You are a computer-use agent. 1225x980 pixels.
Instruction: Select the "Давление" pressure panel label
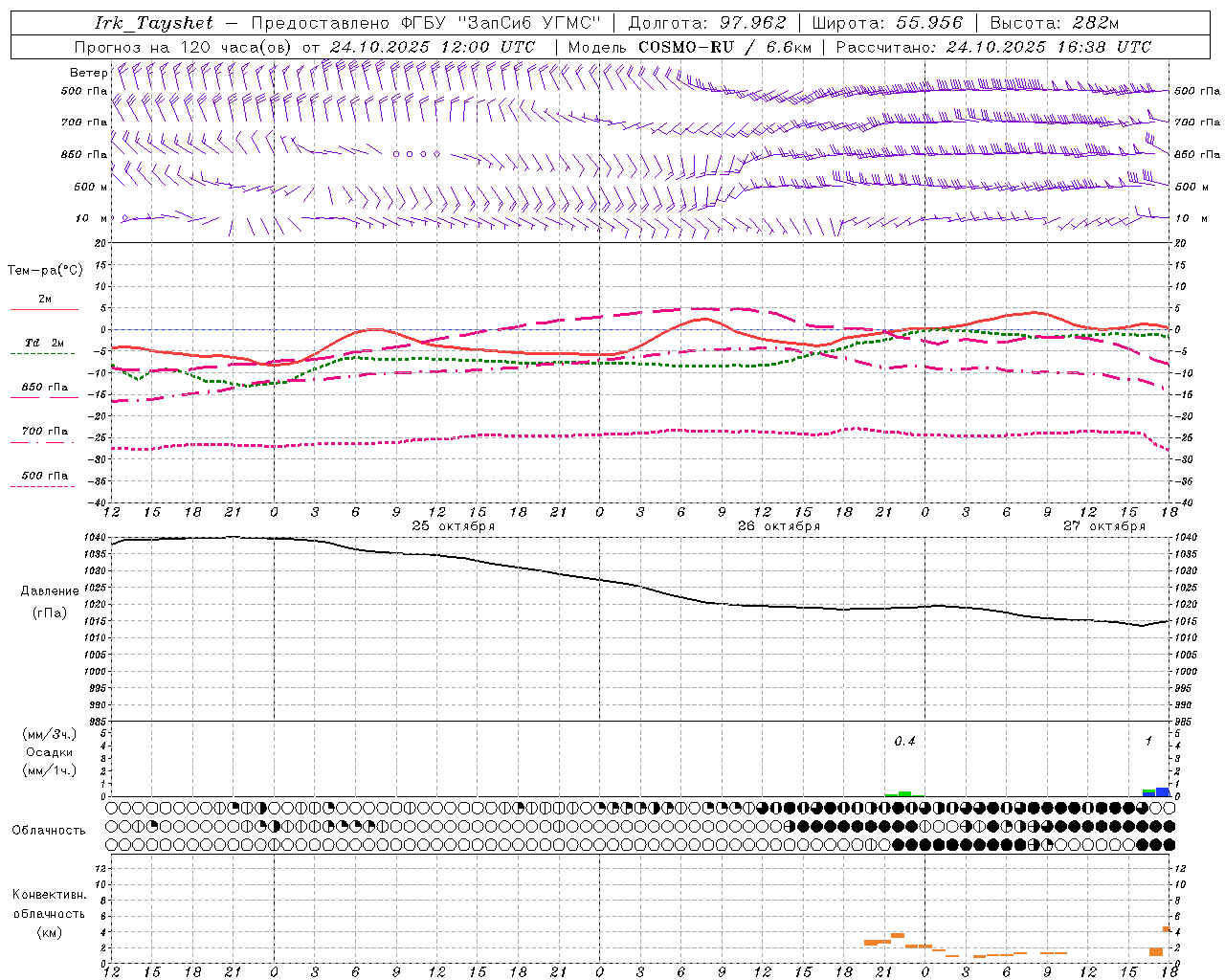coord(50,591)
